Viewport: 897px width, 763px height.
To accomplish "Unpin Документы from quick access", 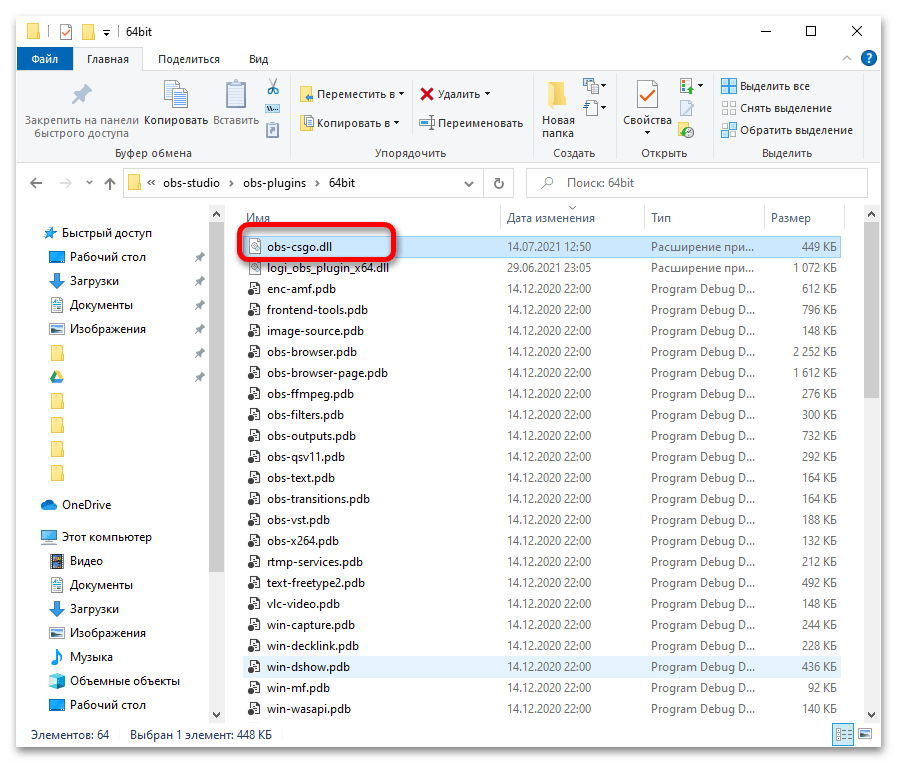I will pyautogui.click(x=200, y=305).
